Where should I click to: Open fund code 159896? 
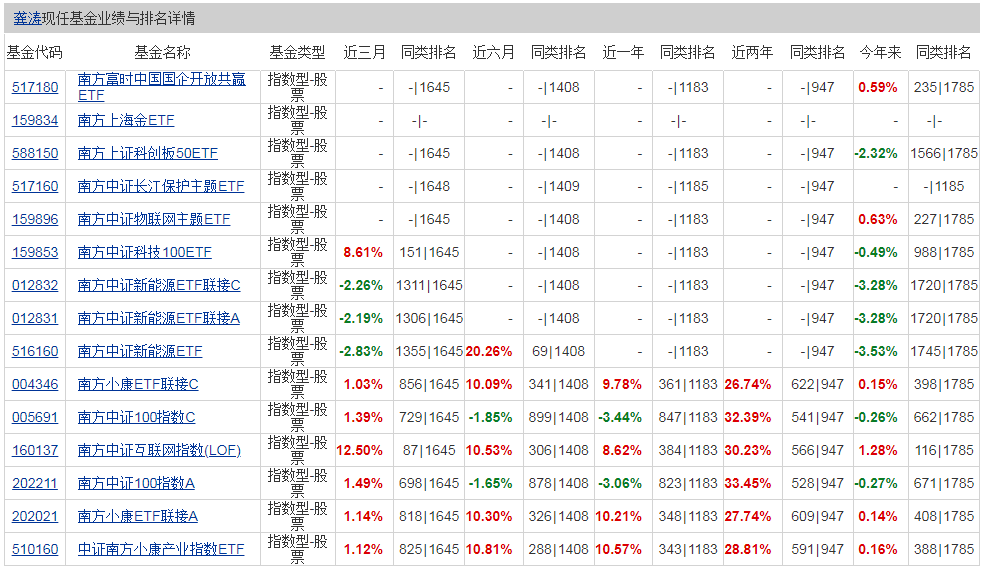[x=35, y=219]
